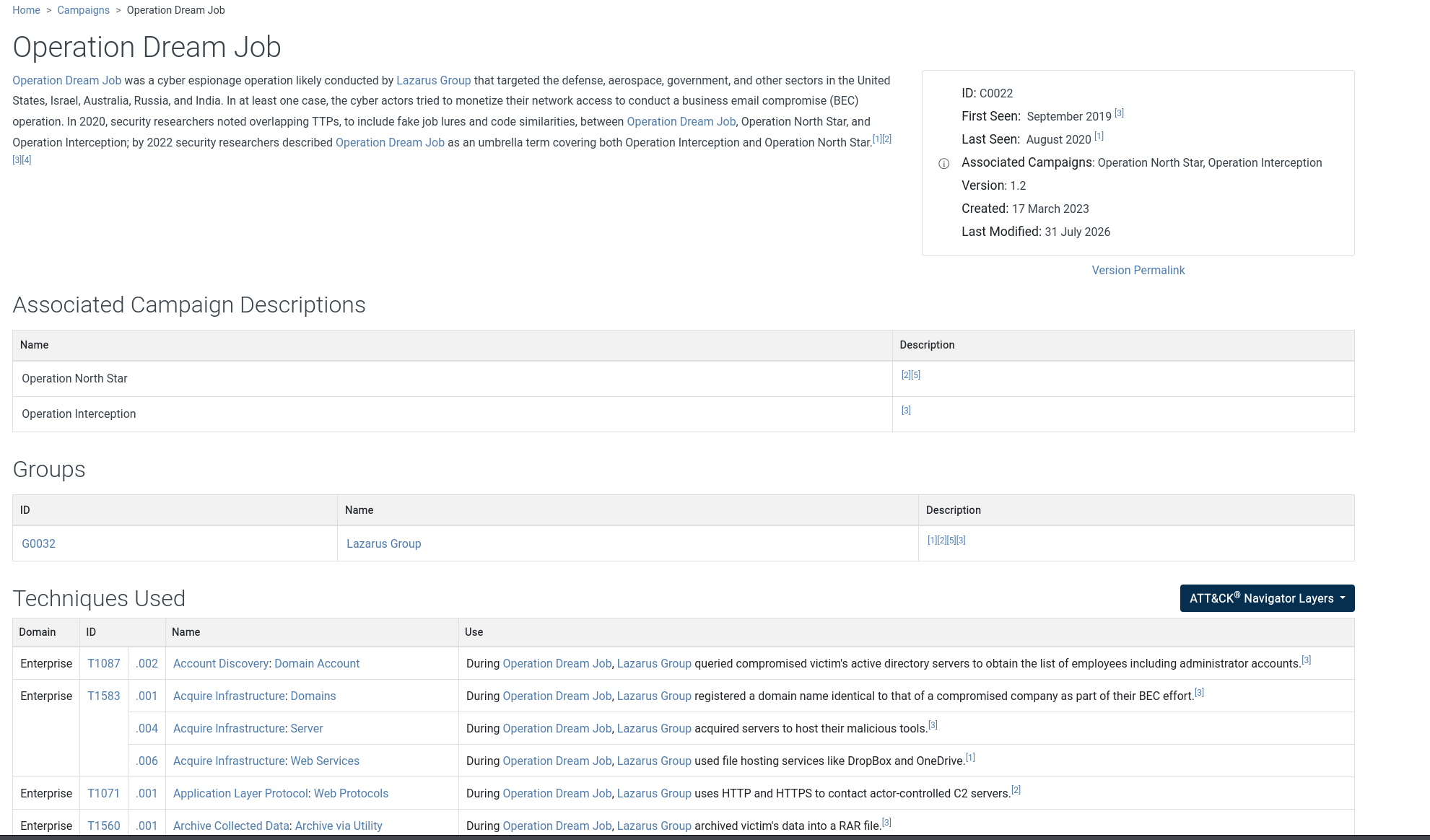Open Web Protocols sub-technique link
Image resolution: width=1430 pixels, height=840 pixels.
[351, 793]
